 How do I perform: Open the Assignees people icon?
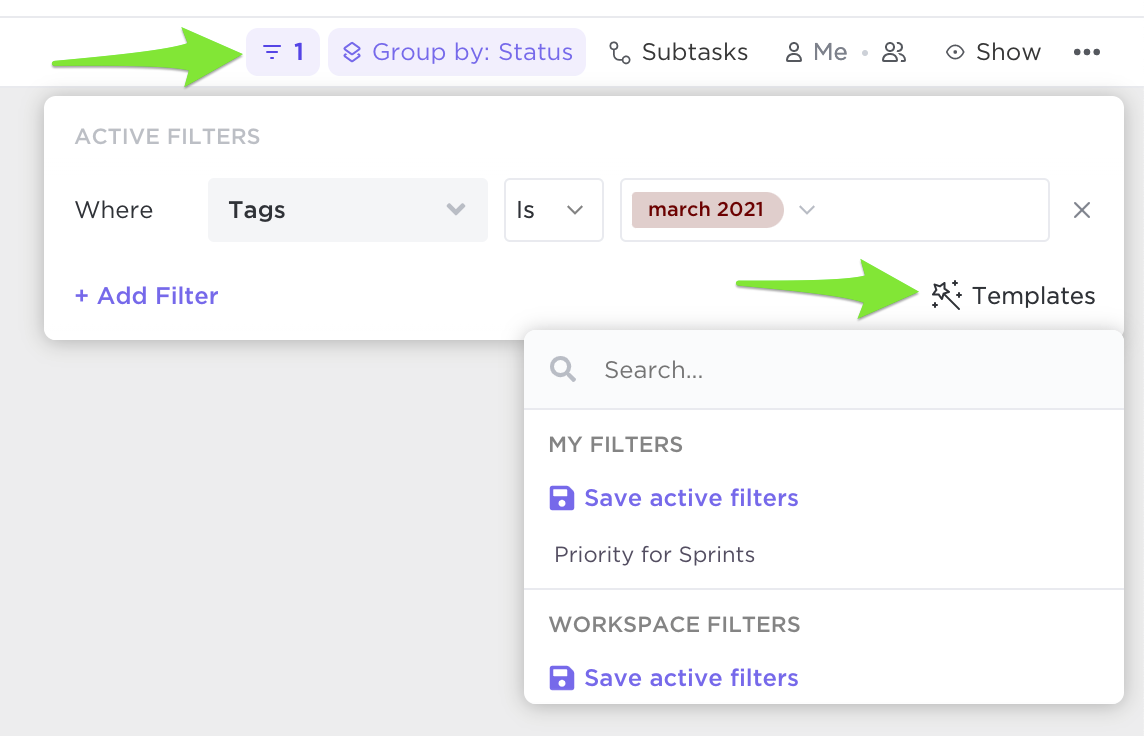pos(894,52)
